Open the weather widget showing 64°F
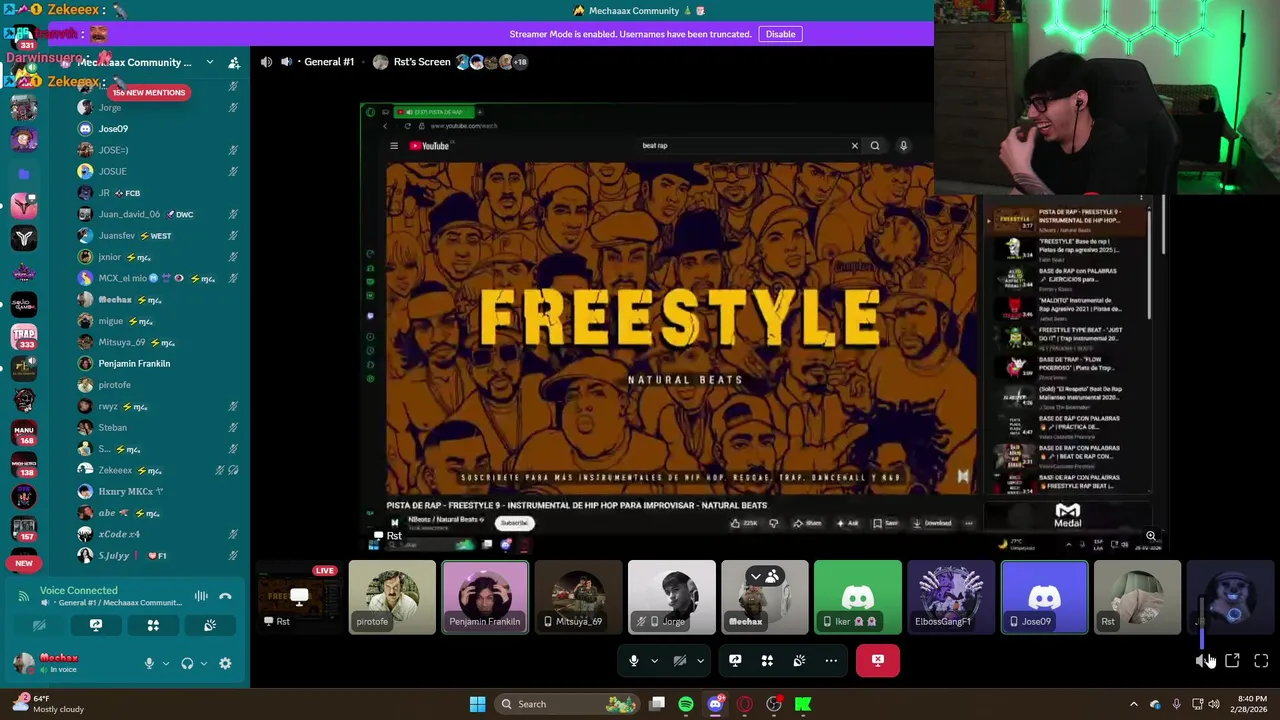Viewport: 1280px width, 720px height. (x=48, y=704)
